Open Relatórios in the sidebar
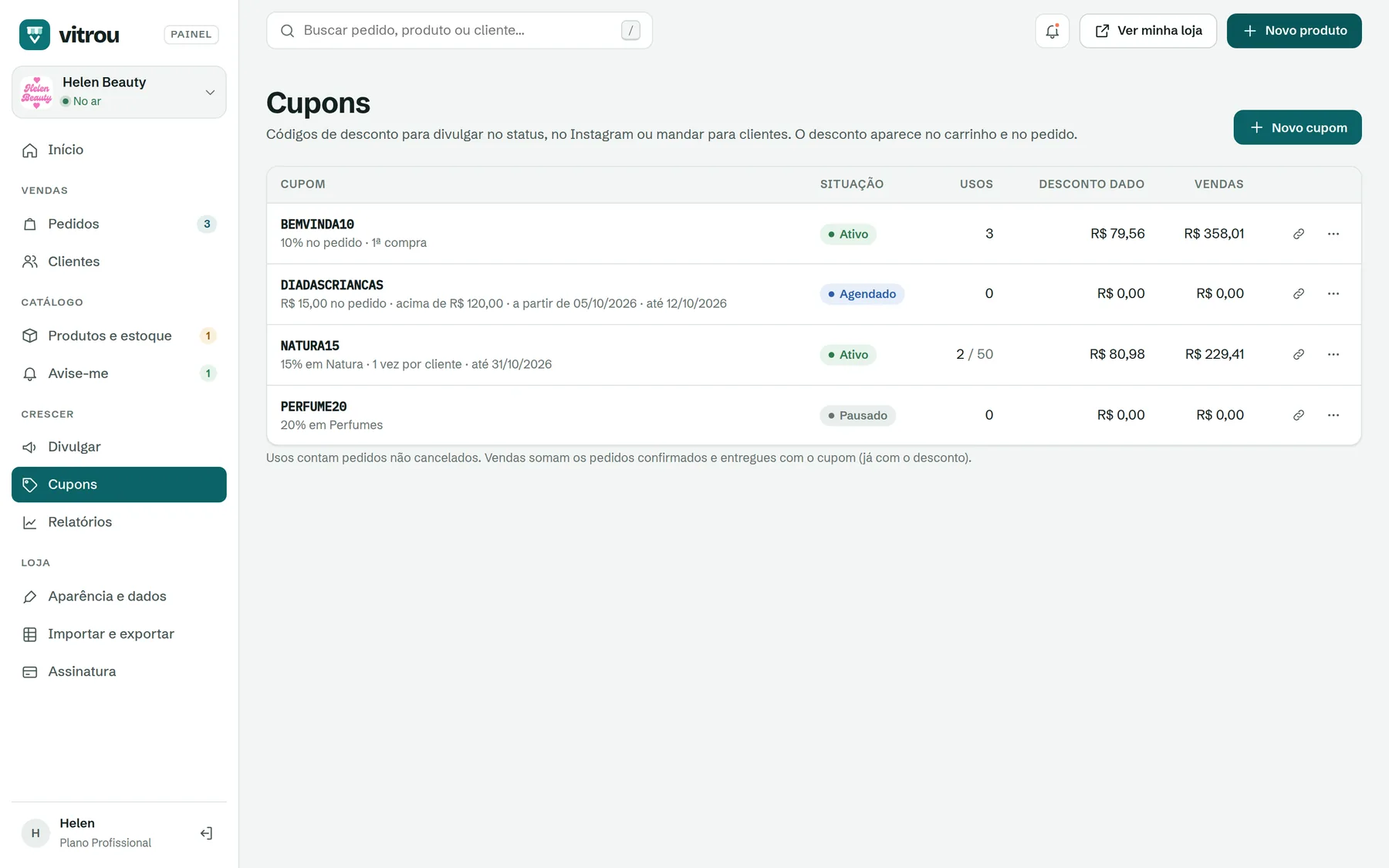Viewport: 1389px width, 868px height. pos(119,522)
